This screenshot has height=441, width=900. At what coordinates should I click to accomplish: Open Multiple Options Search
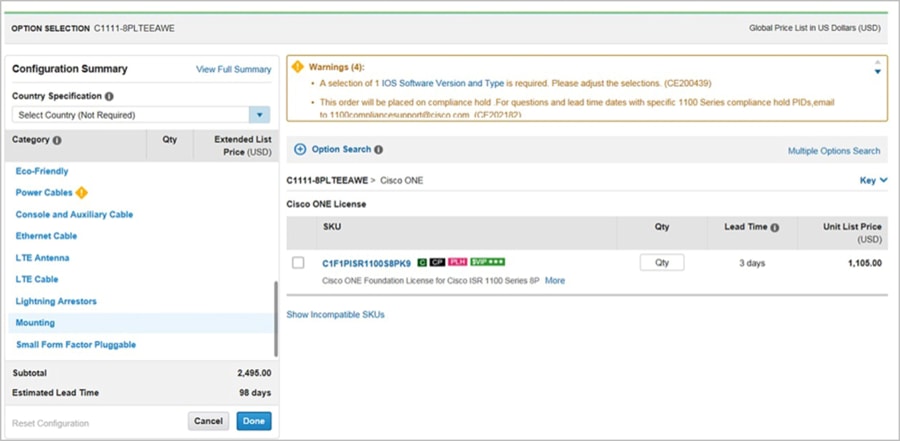[x=833, y=151]
